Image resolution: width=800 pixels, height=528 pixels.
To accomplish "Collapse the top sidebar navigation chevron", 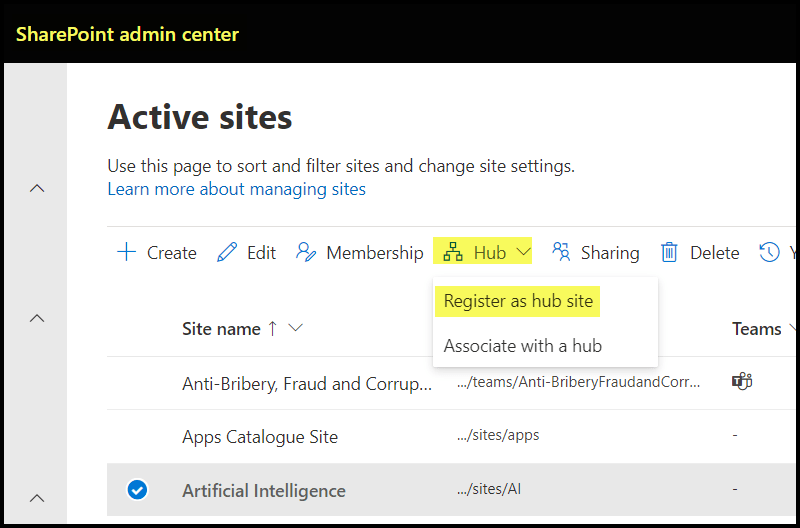I will (x=37, y=188).
